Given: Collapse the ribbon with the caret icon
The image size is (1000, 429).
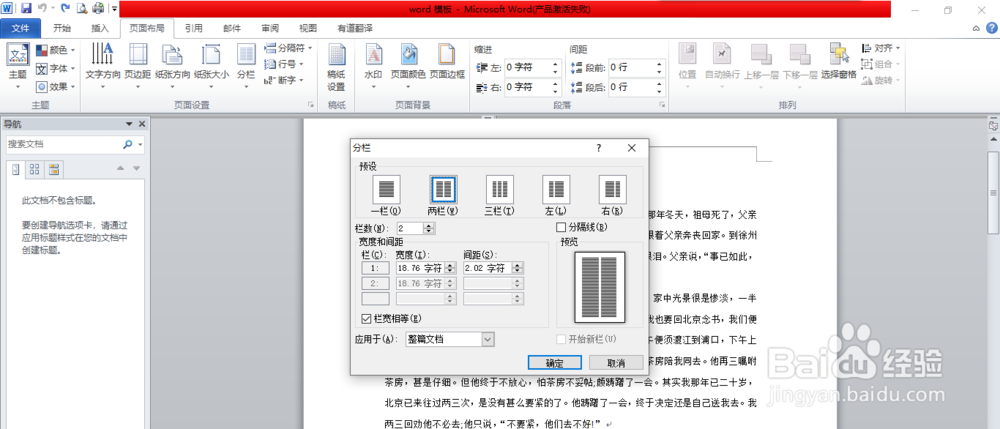Looking at the screenshot, I should click(976, 28).
